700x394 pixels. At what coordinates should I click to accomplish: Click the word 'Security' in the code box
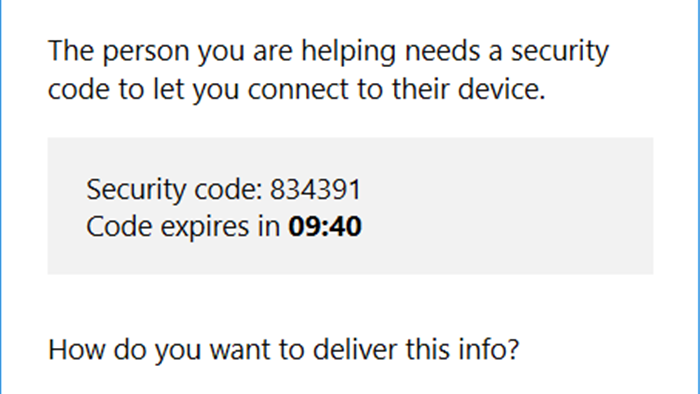click(x=136, y=191)
